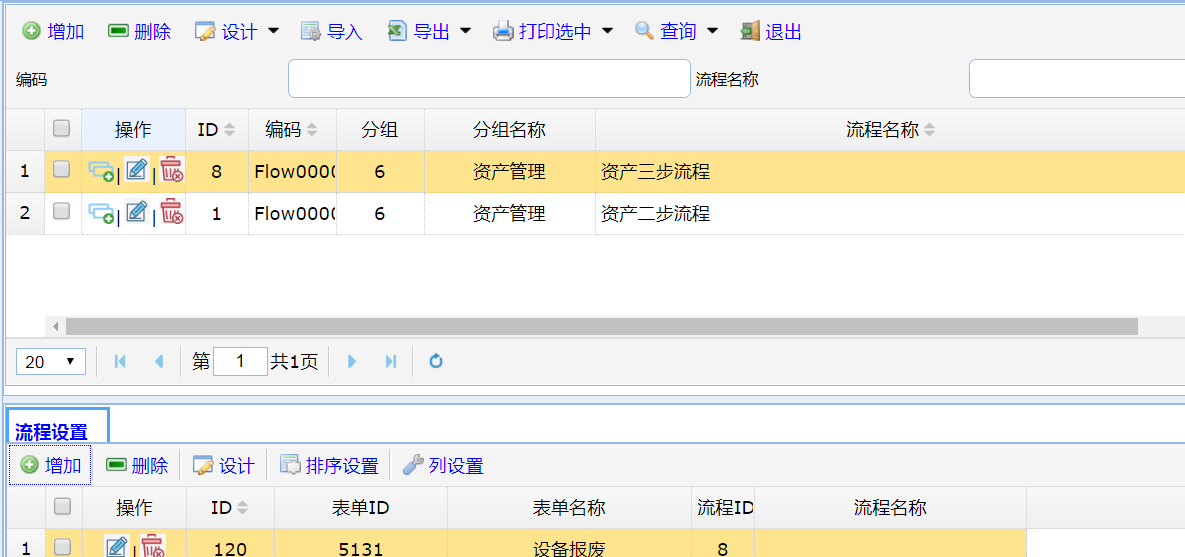Expand the 打印选中 dropdown menu
Viewport: 1185px width, 557px height.
coord(607,32)
